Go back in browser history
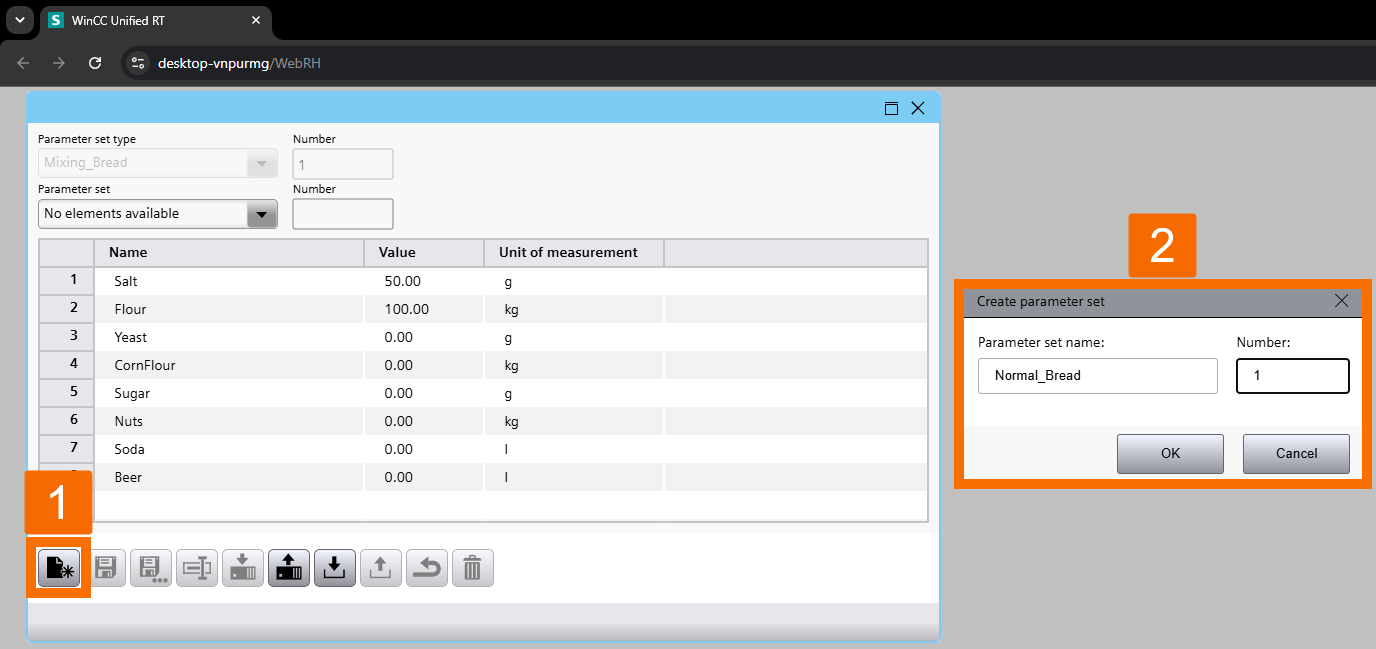 (x=23, y=63)
